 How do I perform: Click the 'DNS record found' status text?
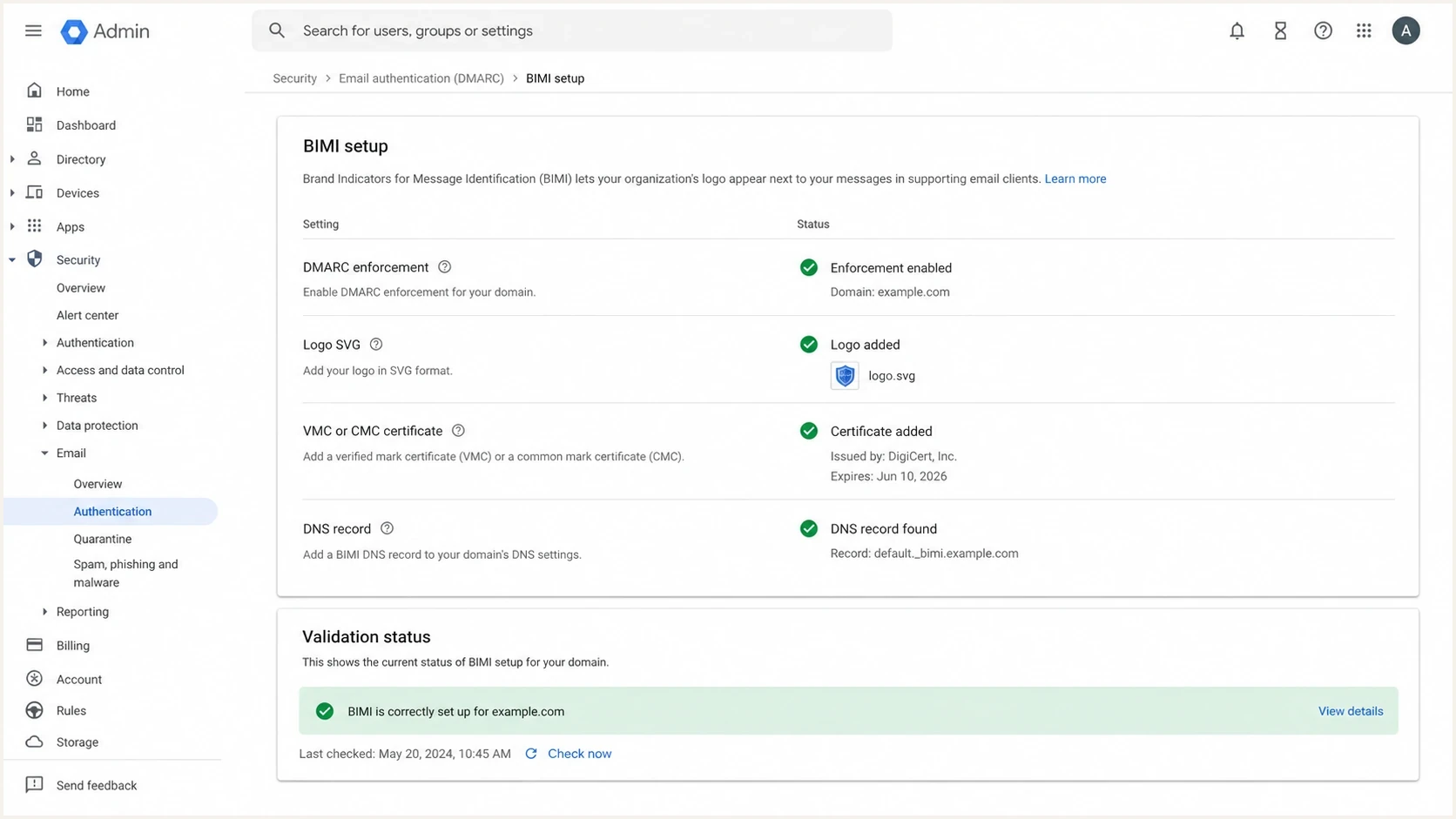coord(884,528)
